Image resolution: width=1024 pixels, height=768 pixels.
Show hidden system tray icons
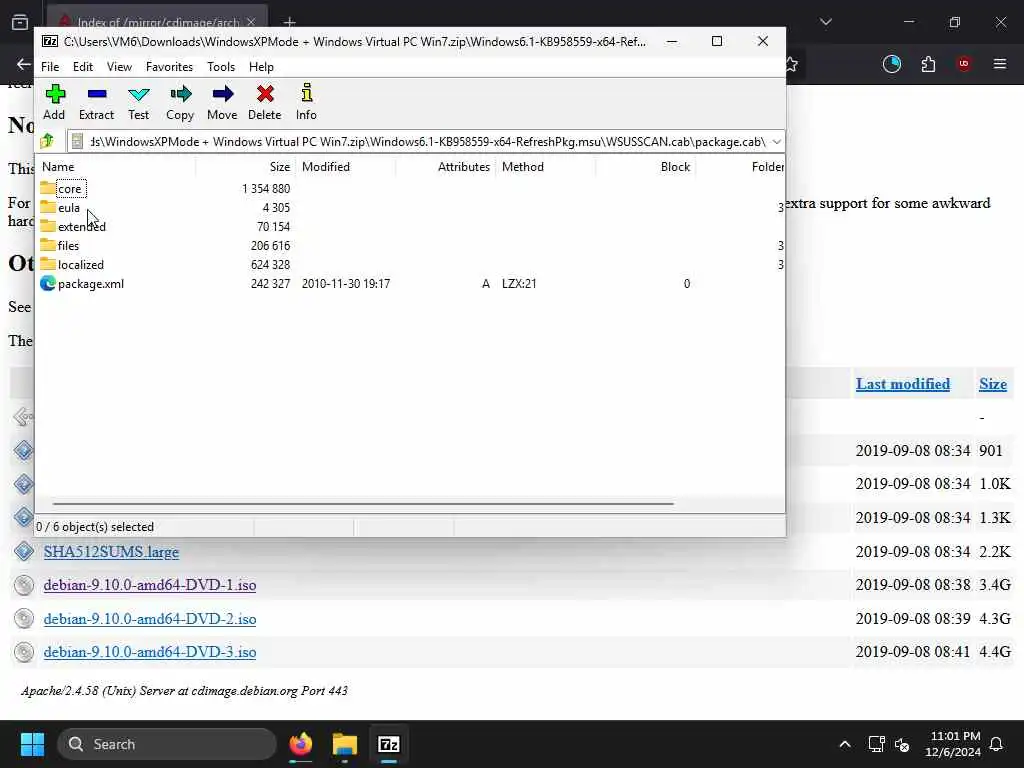[x=844, y=744]
